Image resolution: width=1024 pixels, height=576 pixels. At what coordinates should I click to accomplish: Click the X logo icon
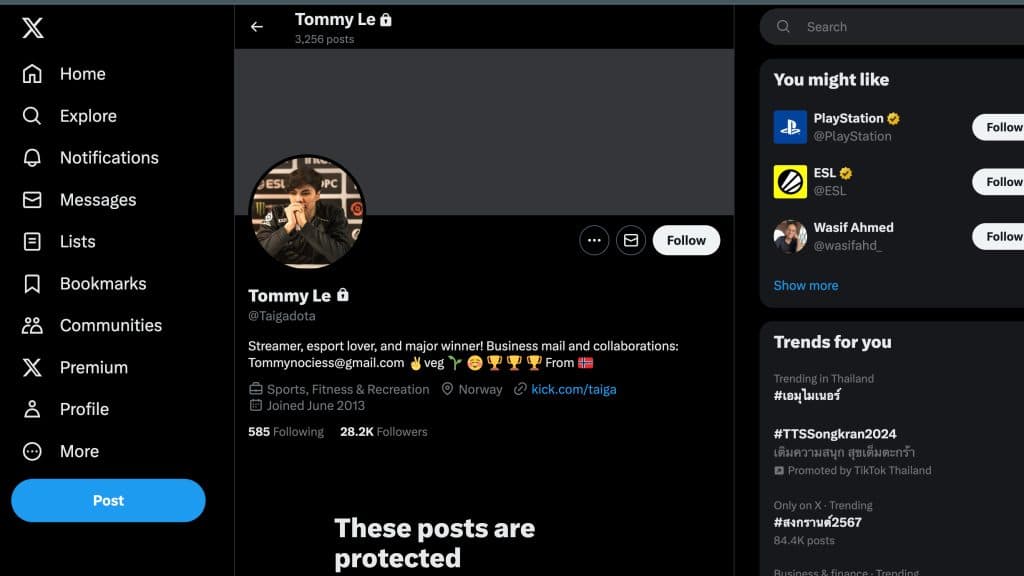pyautogui.click(x=33, y=28)
